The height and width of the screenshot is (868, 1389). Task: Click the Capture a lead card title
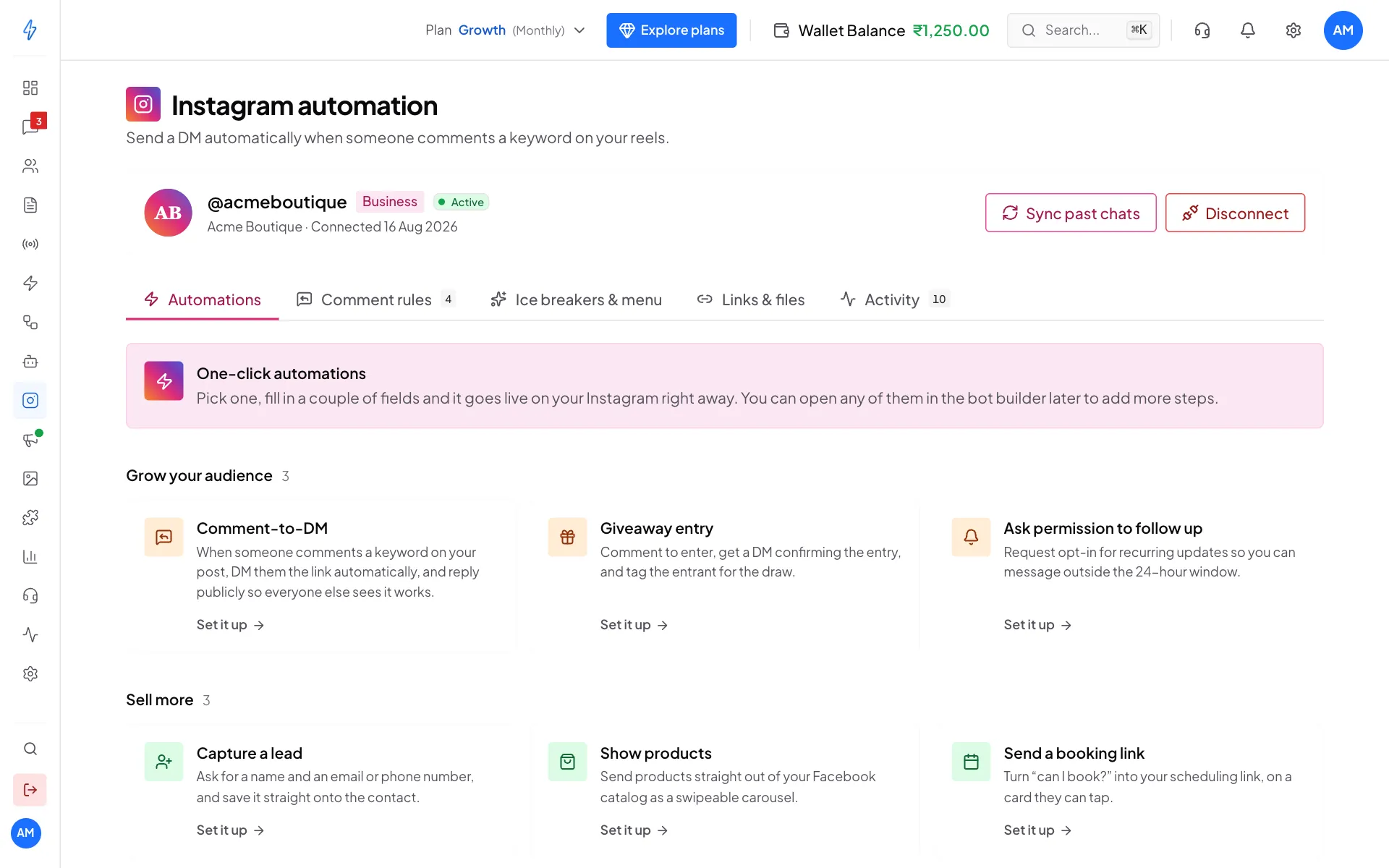[x=249, y=753]
